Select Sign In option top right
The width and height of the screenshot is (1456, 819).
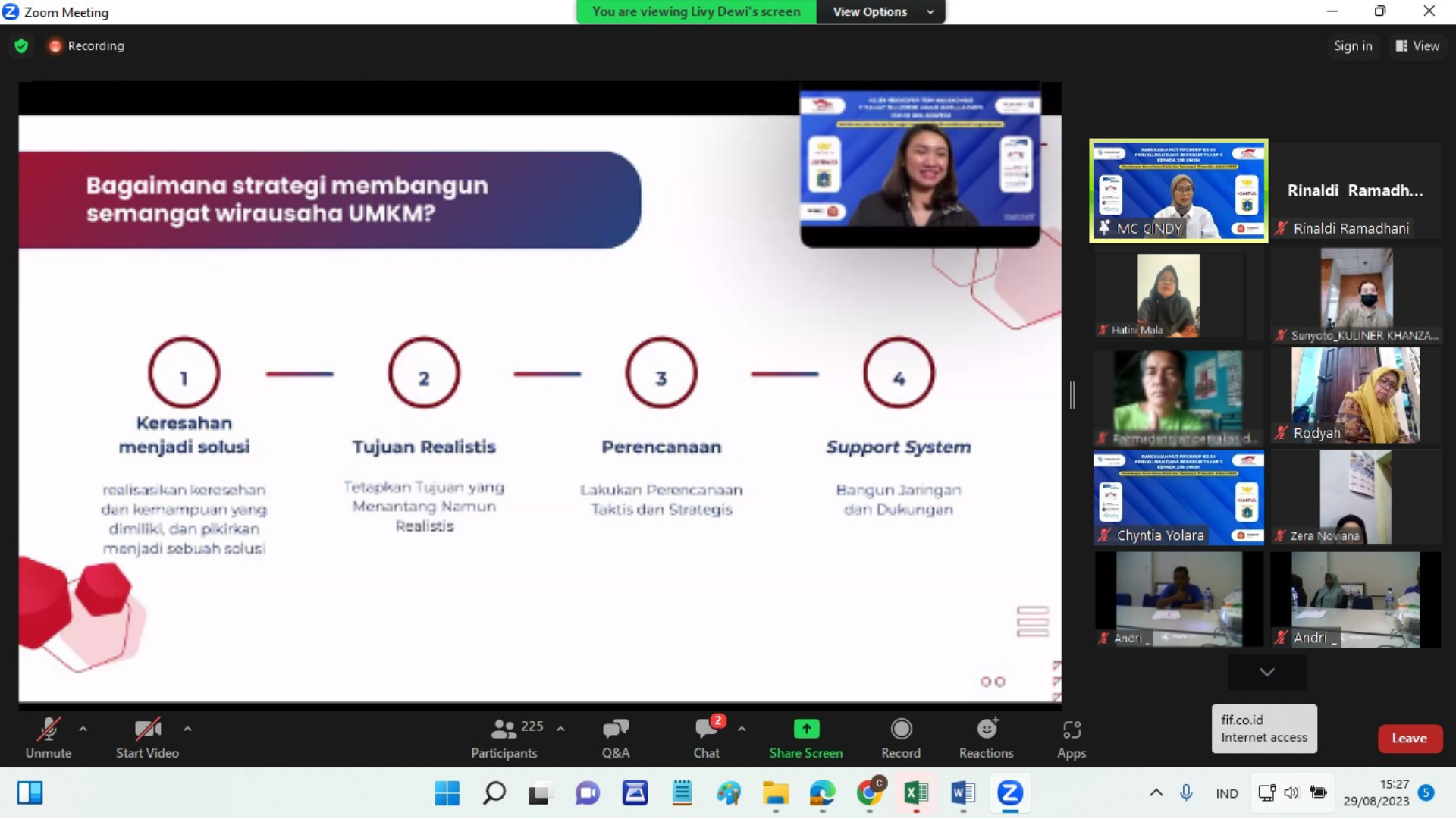coord(1353,46)
